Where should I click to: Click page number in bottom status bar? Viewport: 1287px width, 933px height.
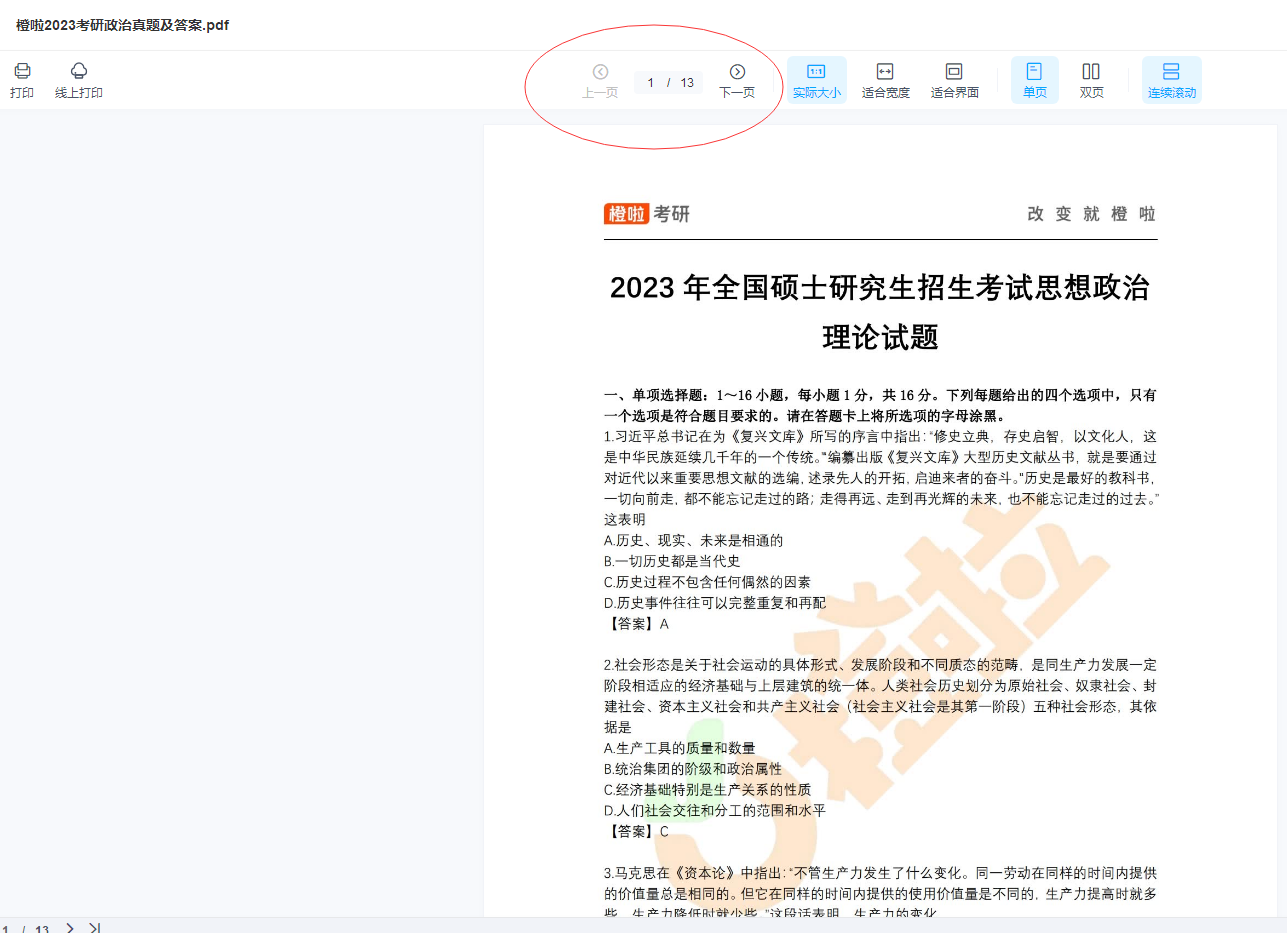point(6,929)
